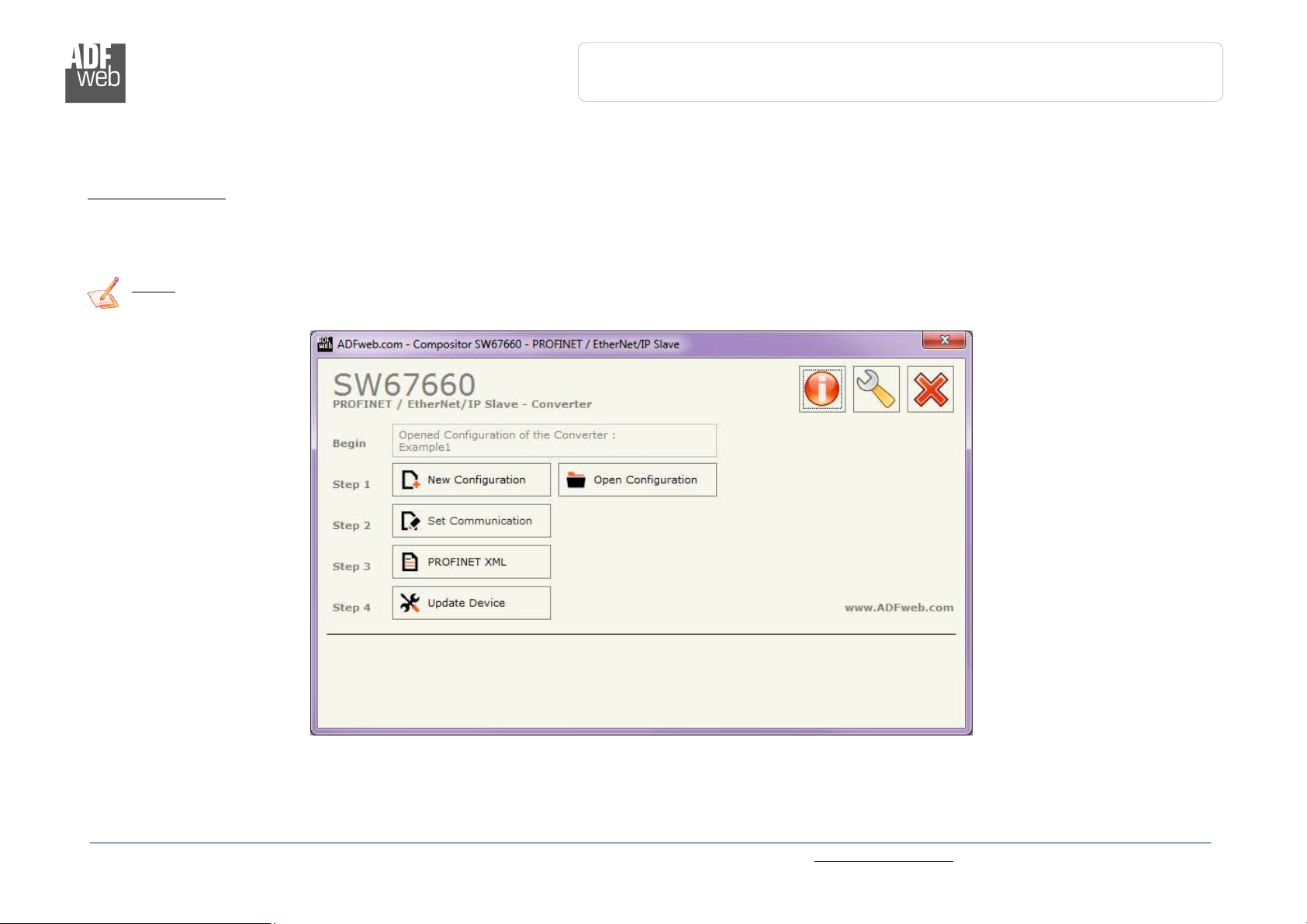Click the note pencil icon
Image resolution: width=1307 pixels, height=924 pixels.
[104, 293]
